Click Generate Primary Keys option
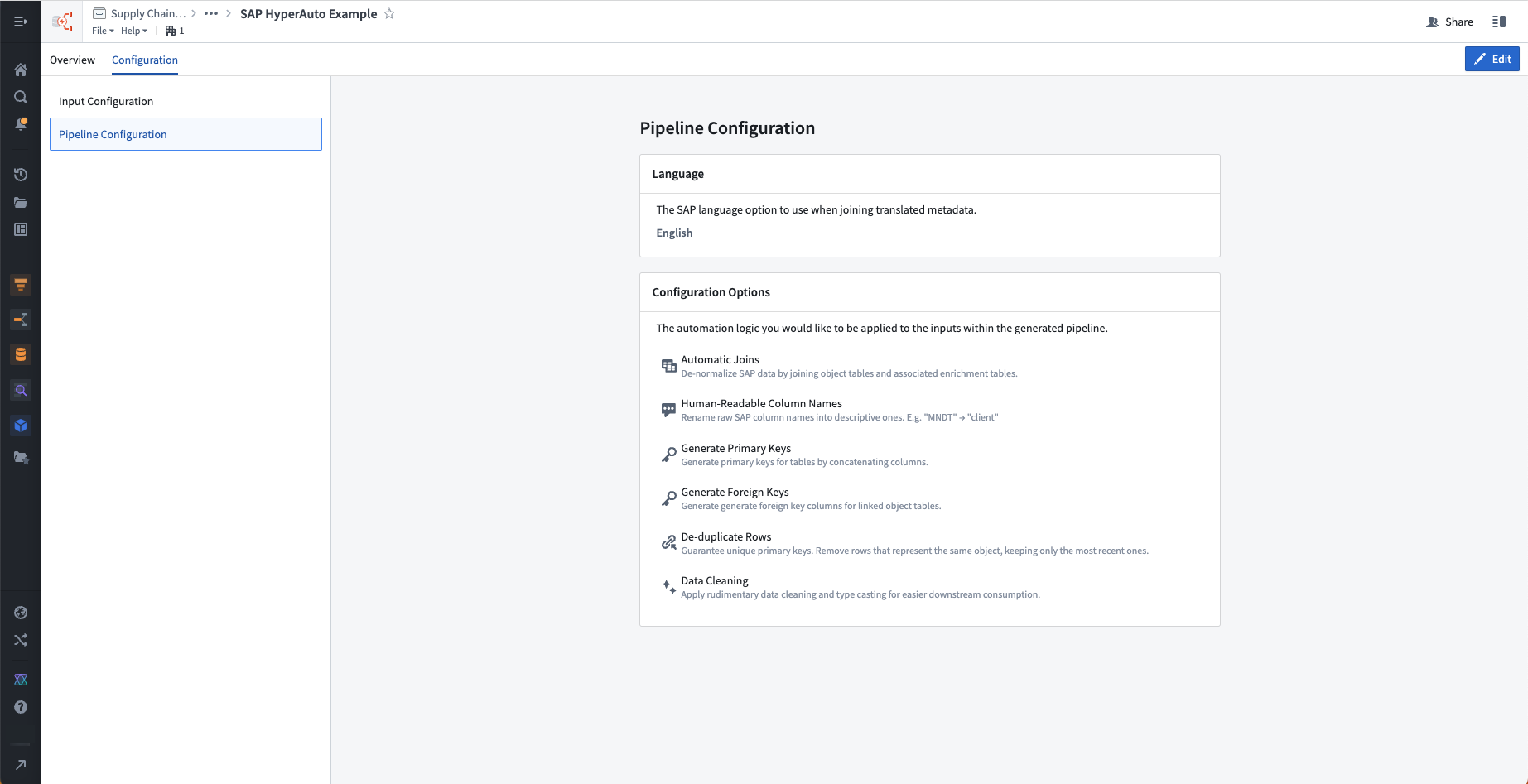This screenshot has width=1528, height=784. (x=794, y=455)
